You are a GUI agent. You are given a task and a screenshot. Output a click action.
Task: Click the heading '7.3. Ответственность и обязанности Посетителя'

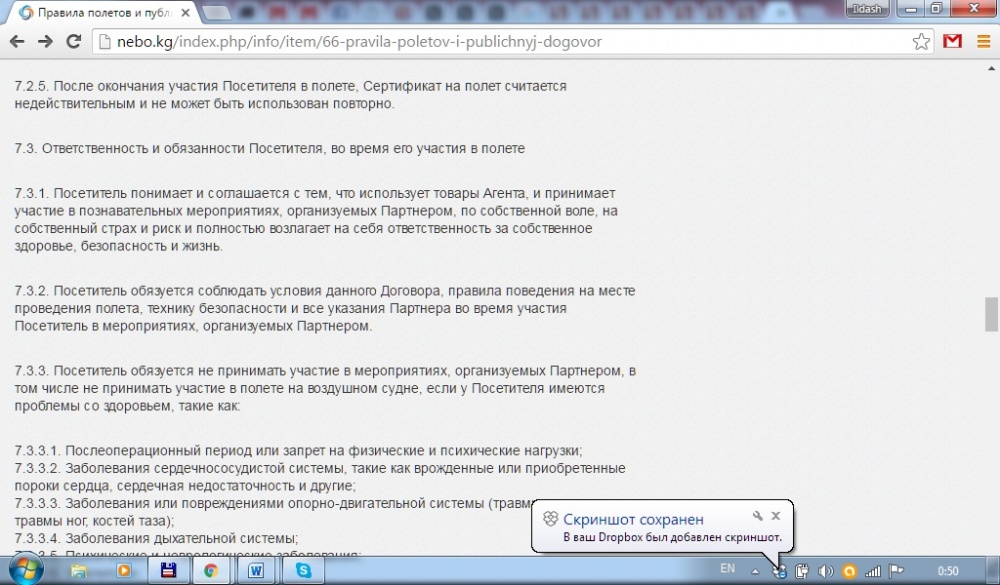pyautogui.click(x=270, y=148)
